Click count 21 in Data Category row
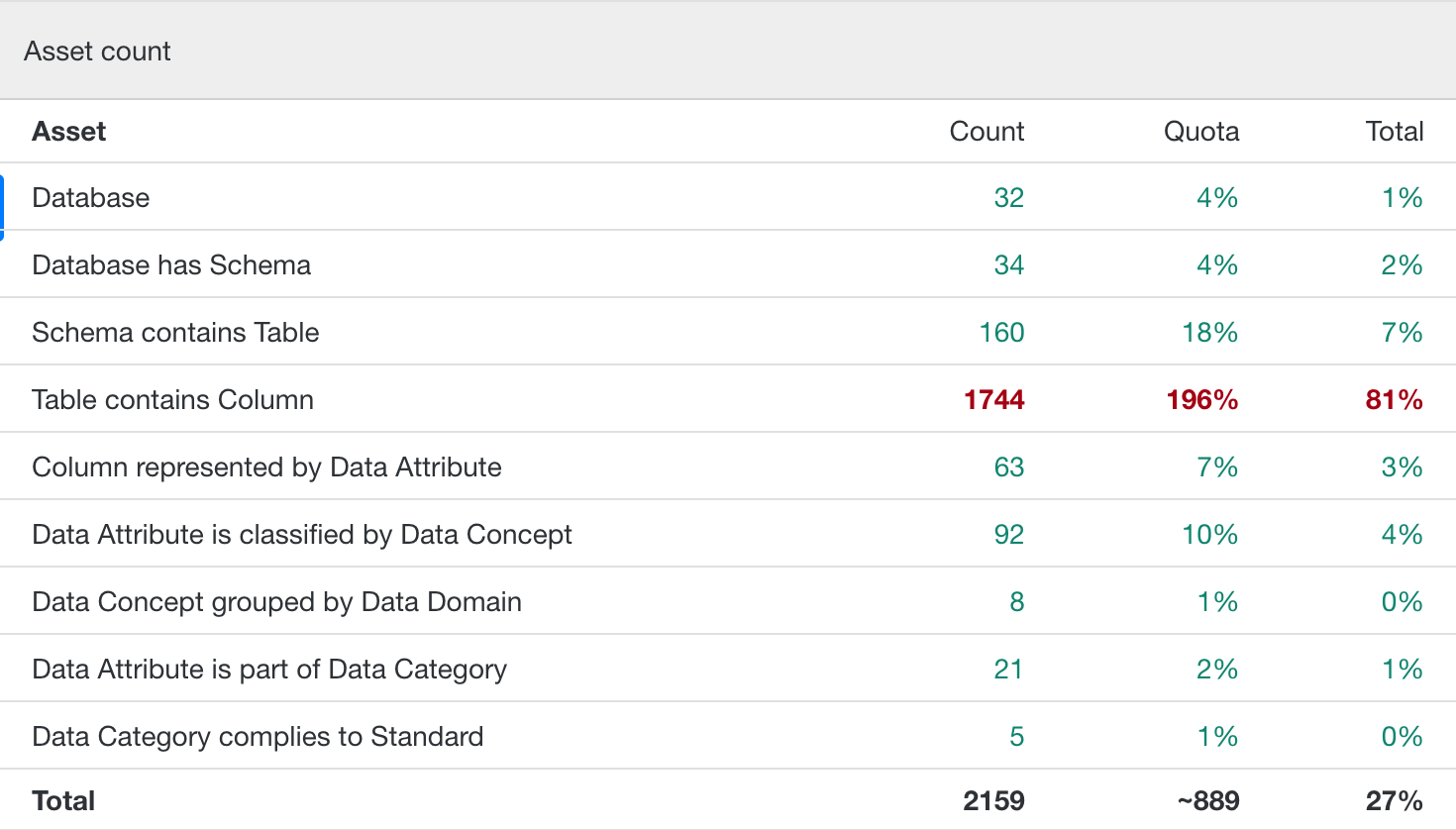The image size is (1456, 830). (x=1009, y=670)
